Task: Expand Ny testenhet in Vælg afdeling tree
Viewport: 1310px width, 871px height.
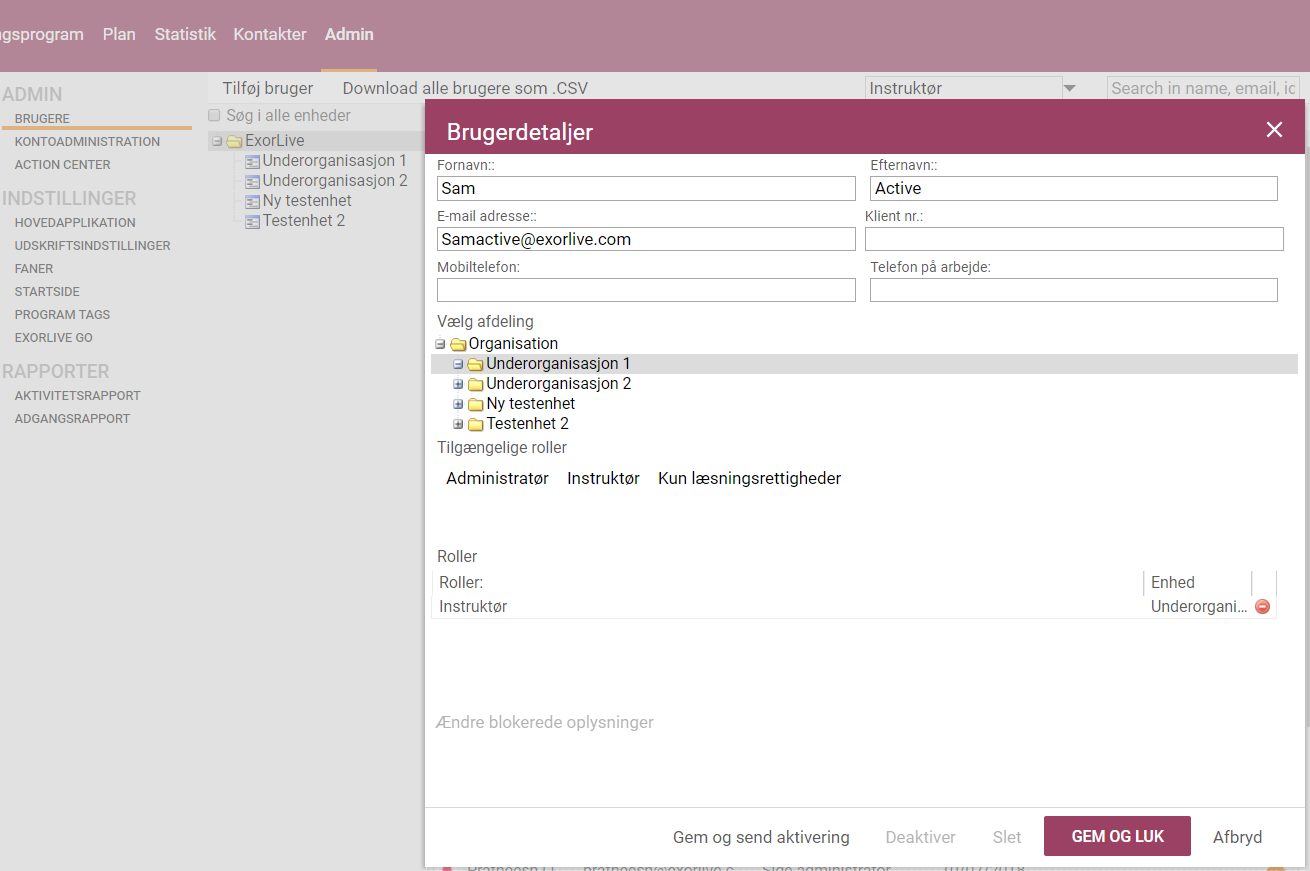Action: click(x=458, y=404)
